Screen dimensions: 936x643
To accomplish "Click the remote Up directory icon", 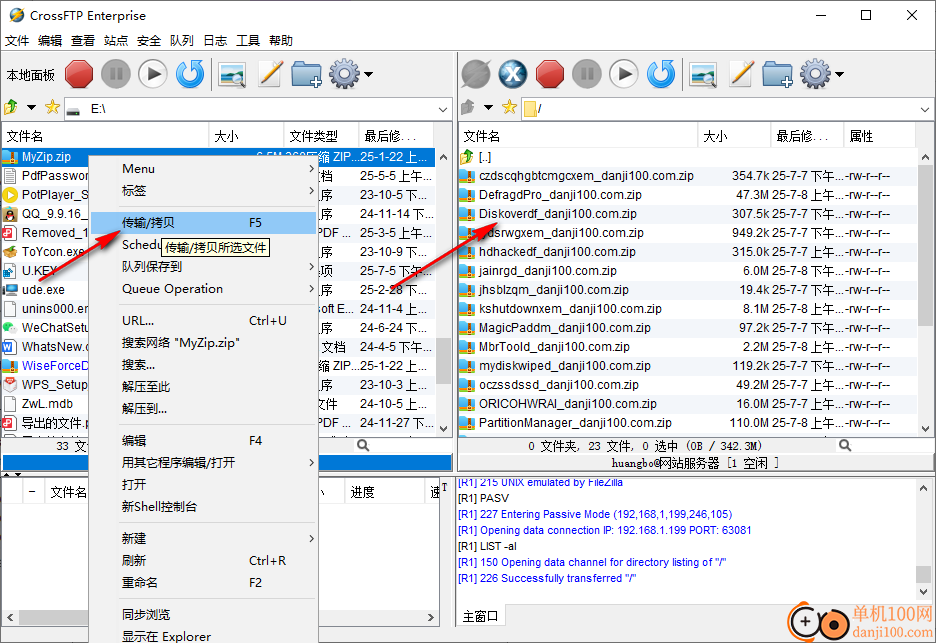I will tap(468, 107).
